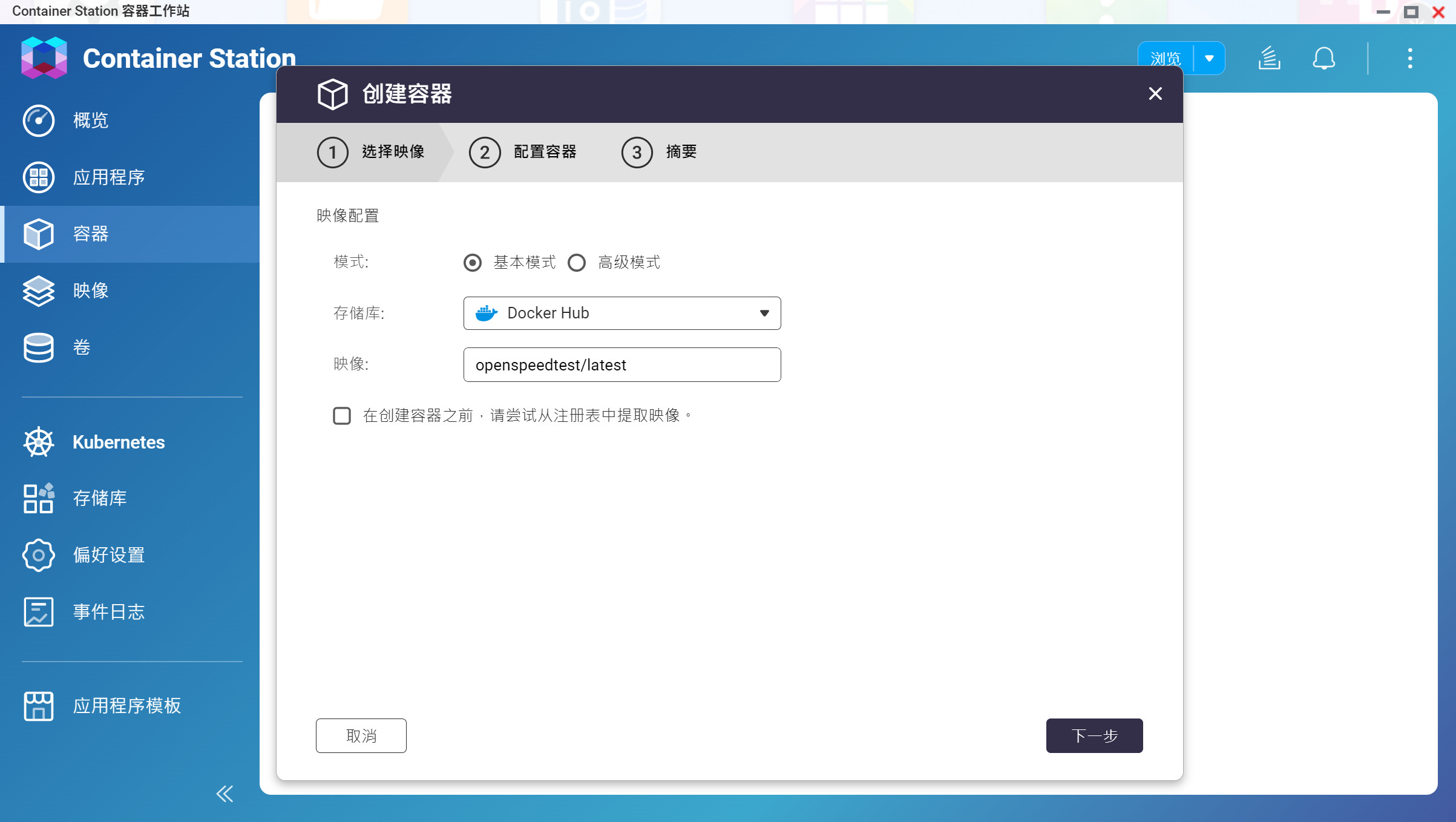Open the Preferences gear icon in sidebar

click(39, 555)
